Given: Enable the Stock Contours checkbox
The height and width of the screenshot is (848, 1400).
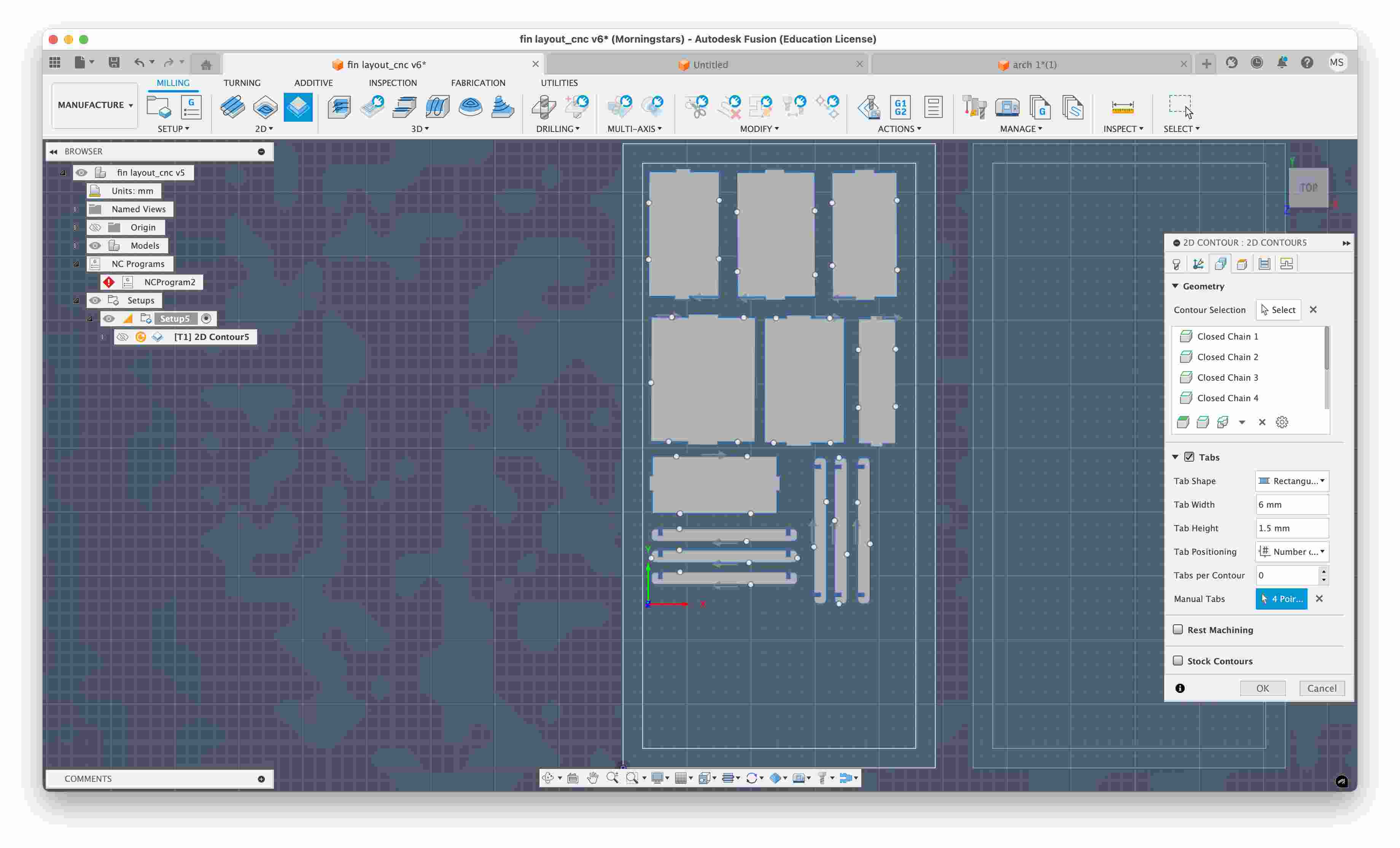Looking at the screenshot, I should 1179,661.
